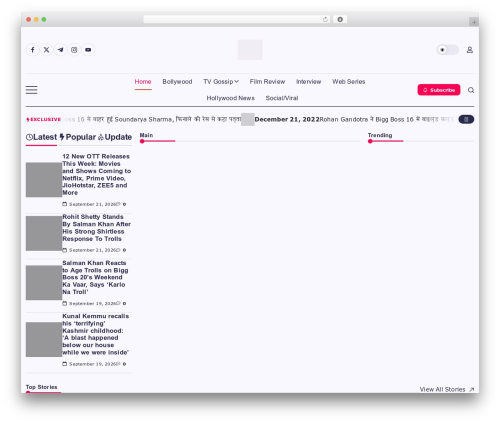Screen dimensions: 500x423
Task: Click the search magnifier icon
Action: [471, 90]
